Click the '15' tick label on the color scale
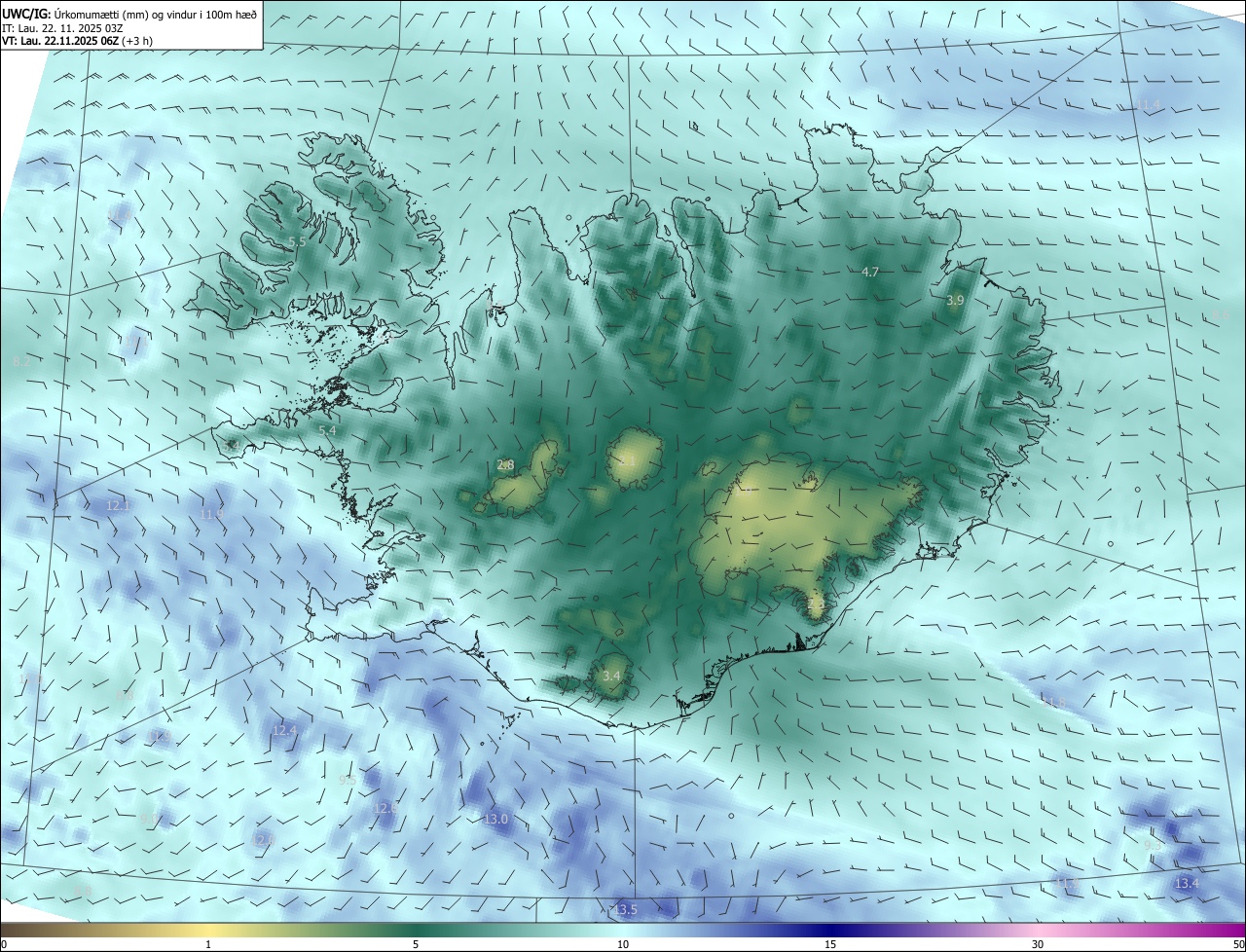 (830, 944)
